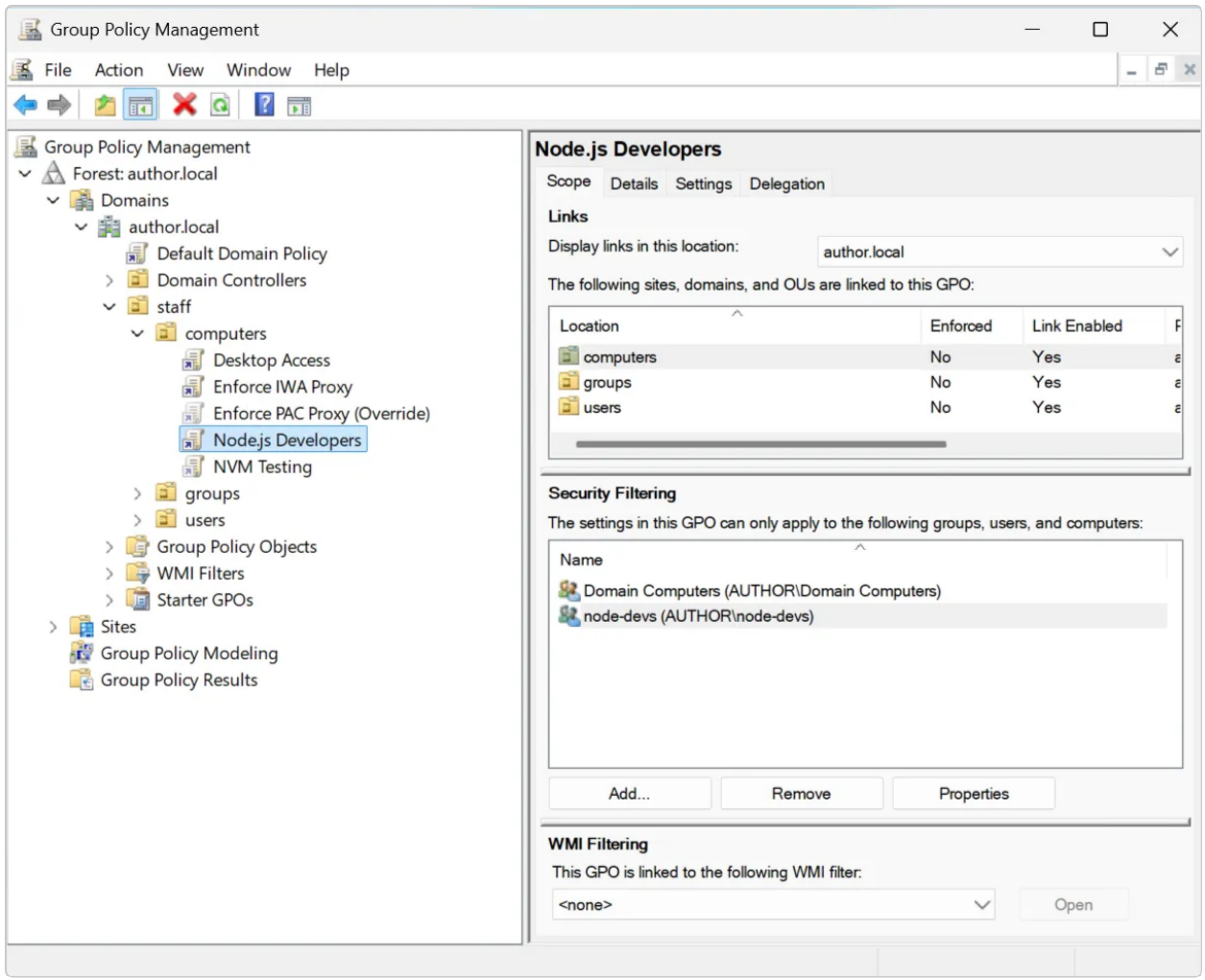This screenshot has height=980, width=1205.
Task: Collapse the Domains tree node
Action: pyautogui.click(x=53, y=201)
